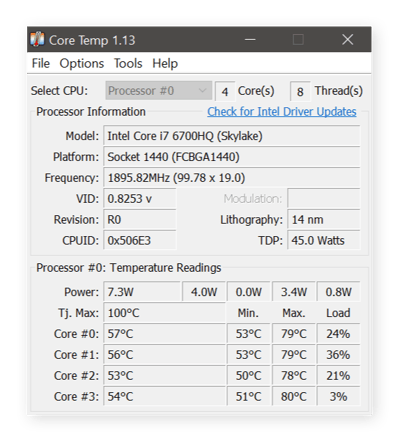
Task: Click Core #2 max temperature 78°C
Action: [x=294, y=376]
